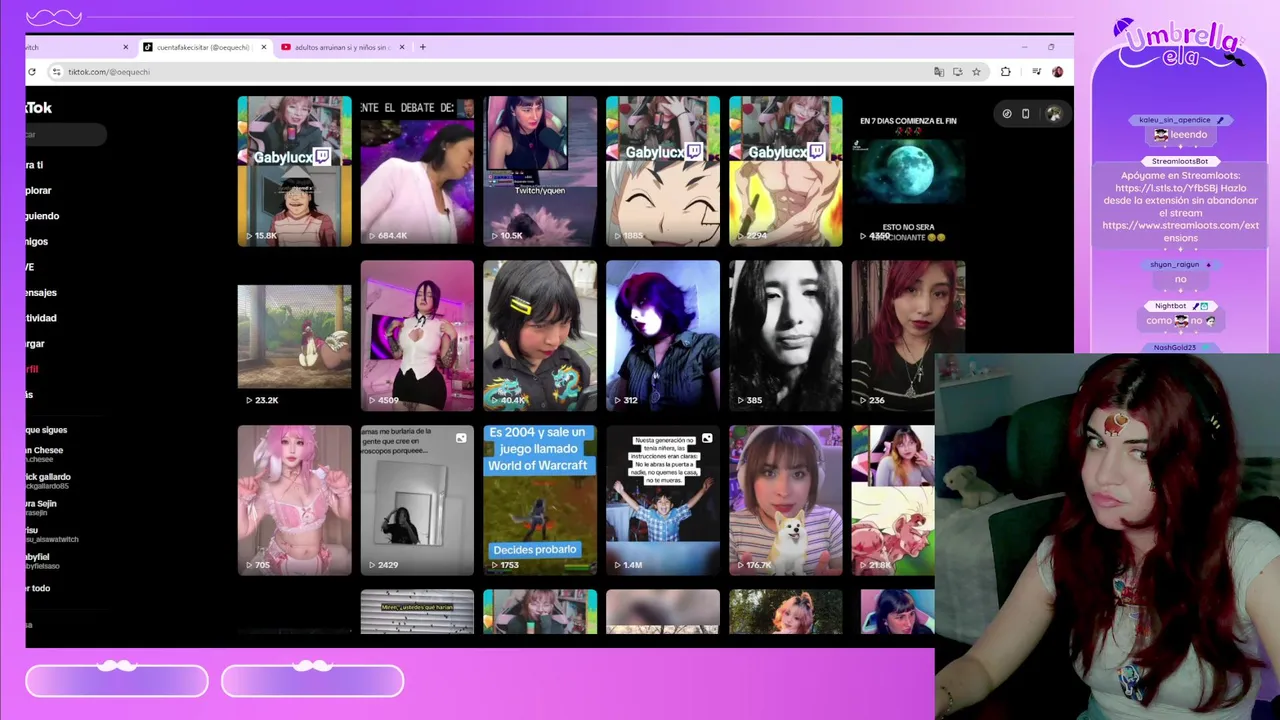Viewport: 1280px width, 720px height.
Task: Open the streamloots.com/extensions link in chat
Action: click(x=1181, y=232)
